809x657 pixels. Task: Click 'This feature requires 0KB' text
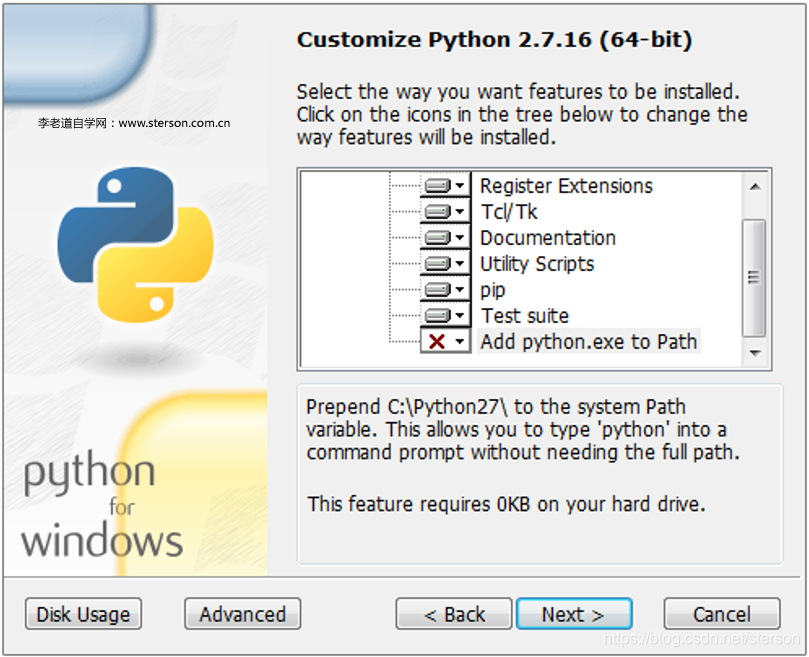(506, 504)
